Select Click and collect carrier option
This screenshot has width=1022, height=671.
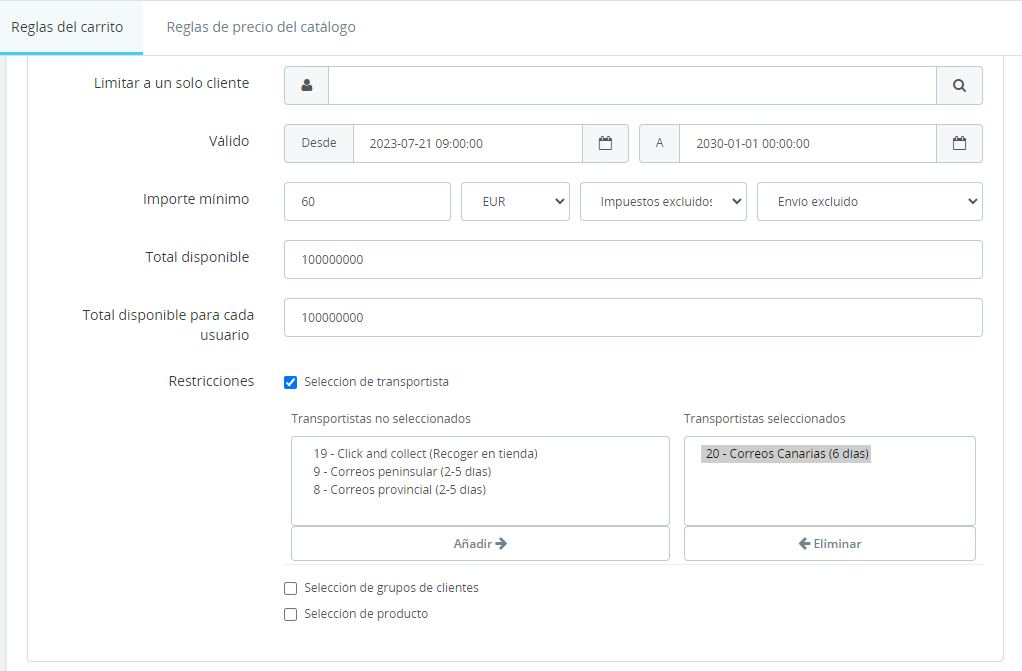pos(425,454)
